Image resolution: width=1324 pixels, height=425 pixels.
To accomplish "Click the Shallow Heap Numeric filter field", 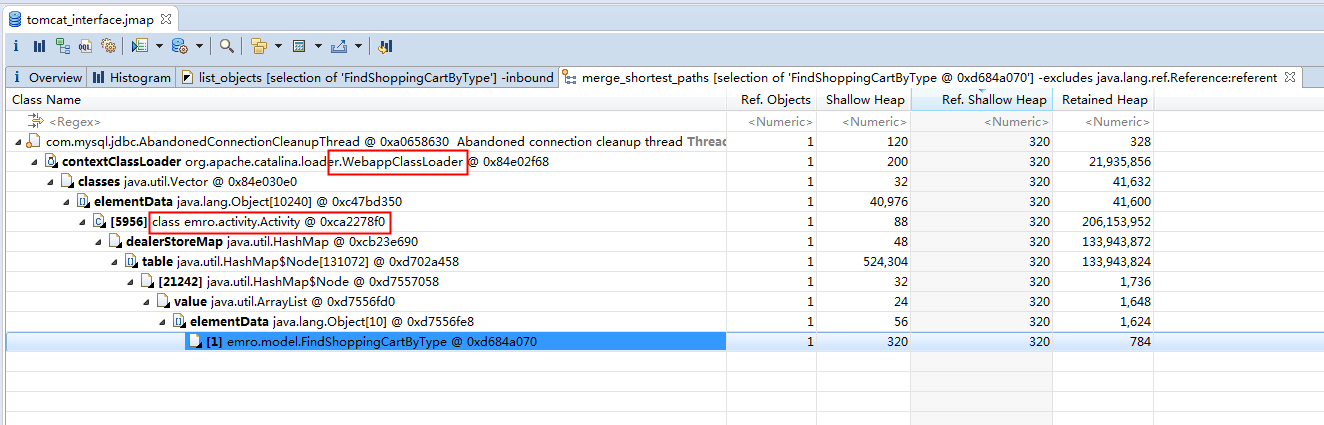I will [x=864, y=122].
